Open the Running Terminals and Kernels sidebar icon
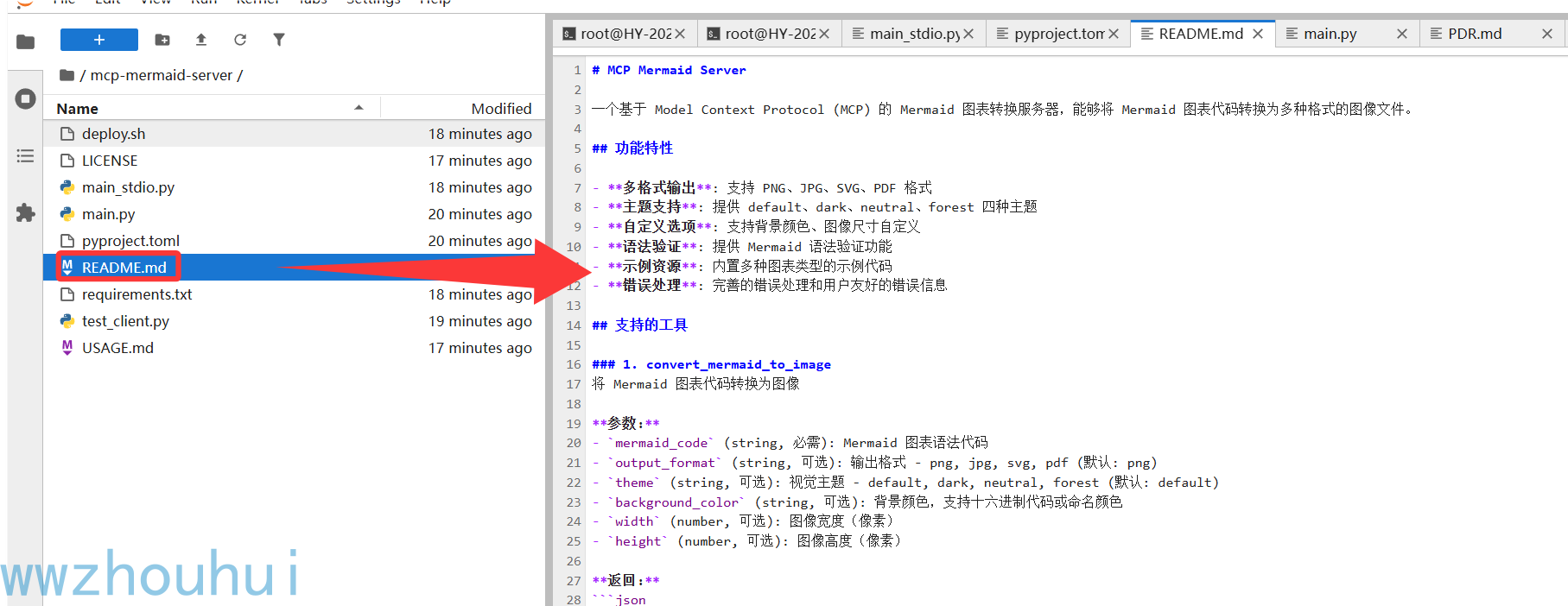This screenshot has width=1568, height=606. pos(25,98)
